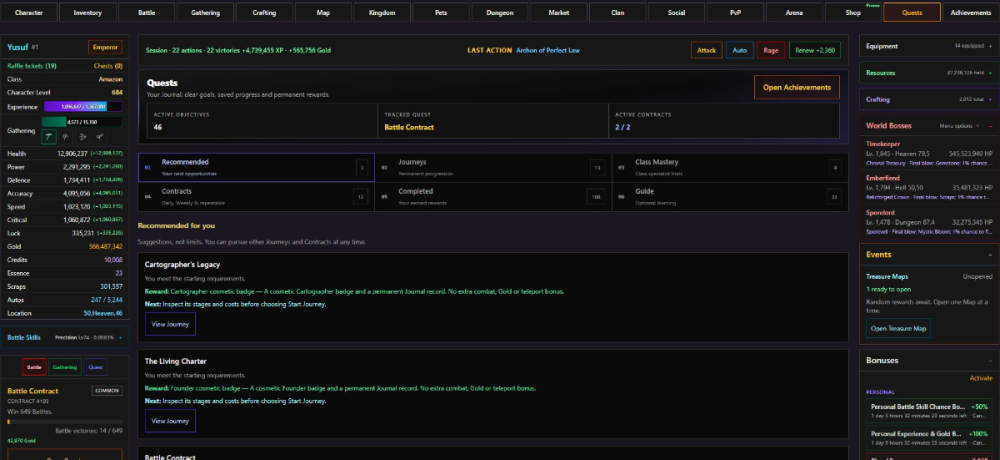Open the Dungeon tab in top navigation
Image resolution: width=1000 pixels, height=460 pixels.
499,12
